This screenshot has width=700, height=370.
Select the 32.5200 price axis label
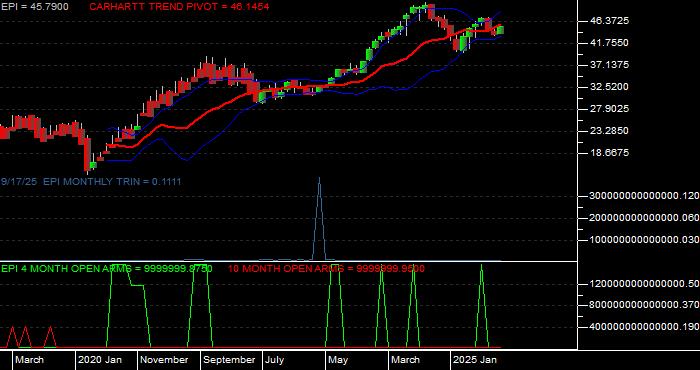pos(609,86)
